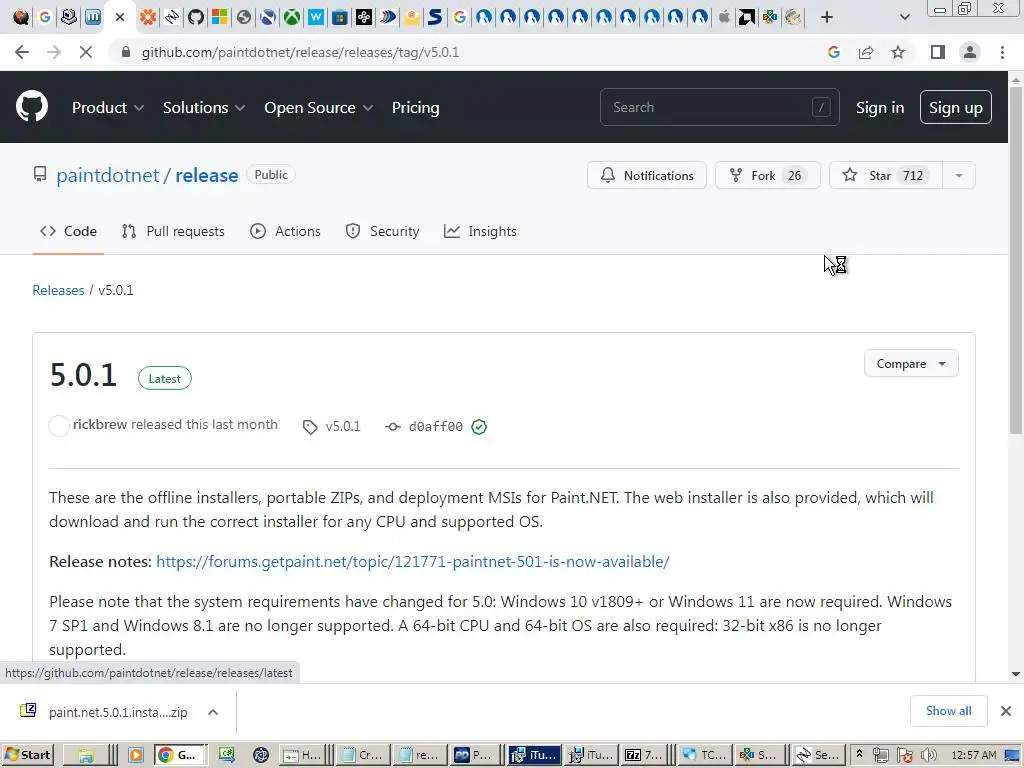This screenshot has height=768, width=1024.
Task: Open the download item options chevron
Action: click(213, 712)
